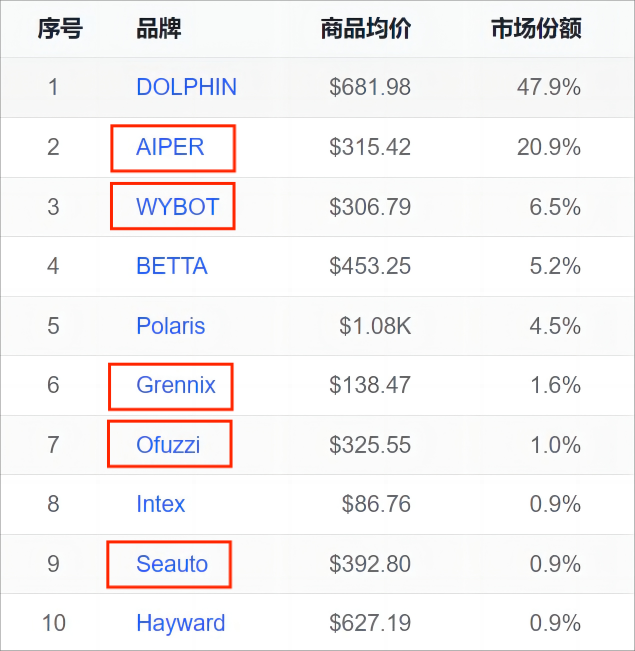Select the $681.98 price cell

pos(370,87)
